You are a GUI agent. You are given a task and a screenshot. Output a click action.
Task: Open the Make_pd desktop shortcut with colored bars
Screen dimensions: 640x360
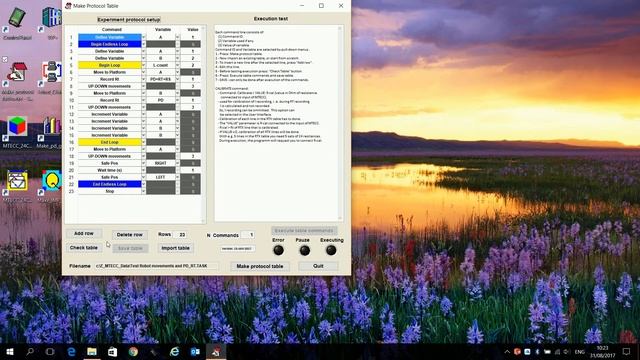(x=50, y=131)
